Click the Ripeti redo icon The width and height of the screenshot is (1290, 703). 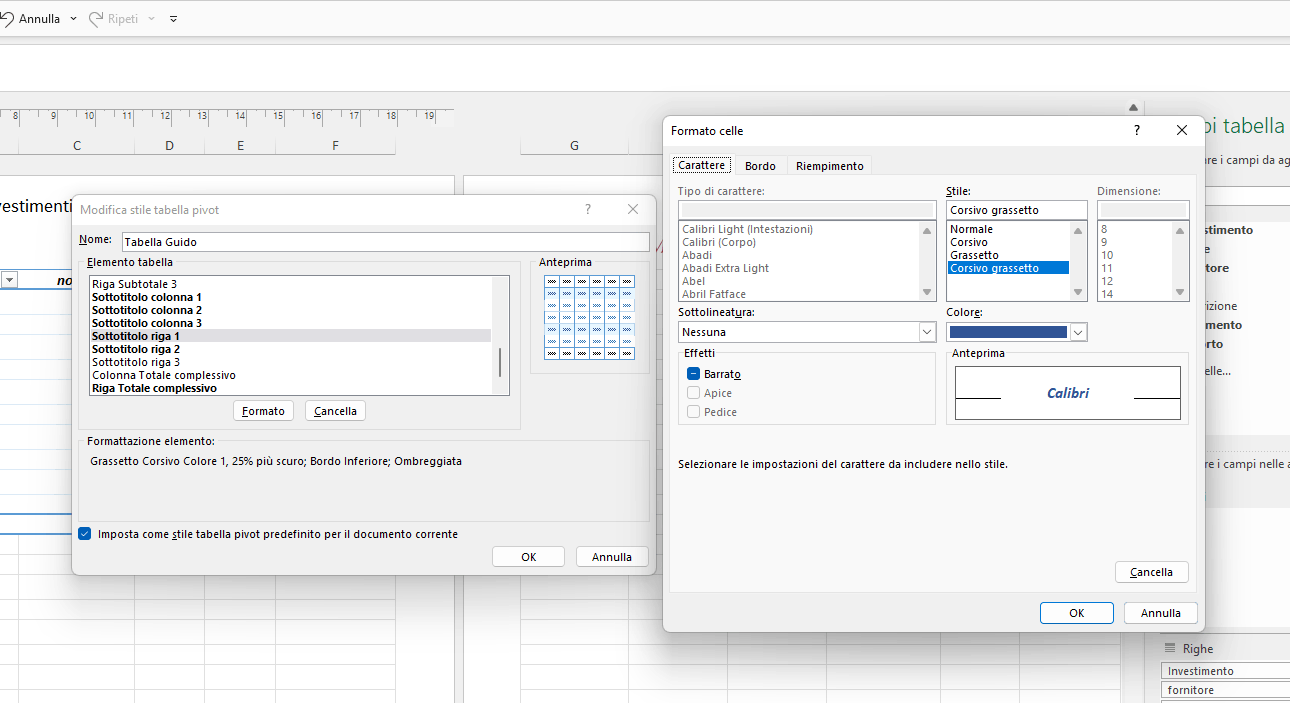[97, 19]
